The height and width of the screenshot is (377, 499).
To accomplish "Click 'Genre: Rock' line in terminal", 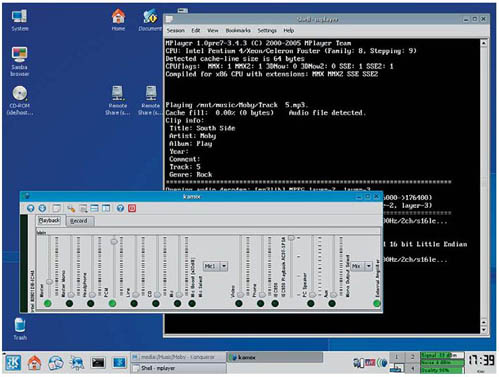I will coord(191,174).
